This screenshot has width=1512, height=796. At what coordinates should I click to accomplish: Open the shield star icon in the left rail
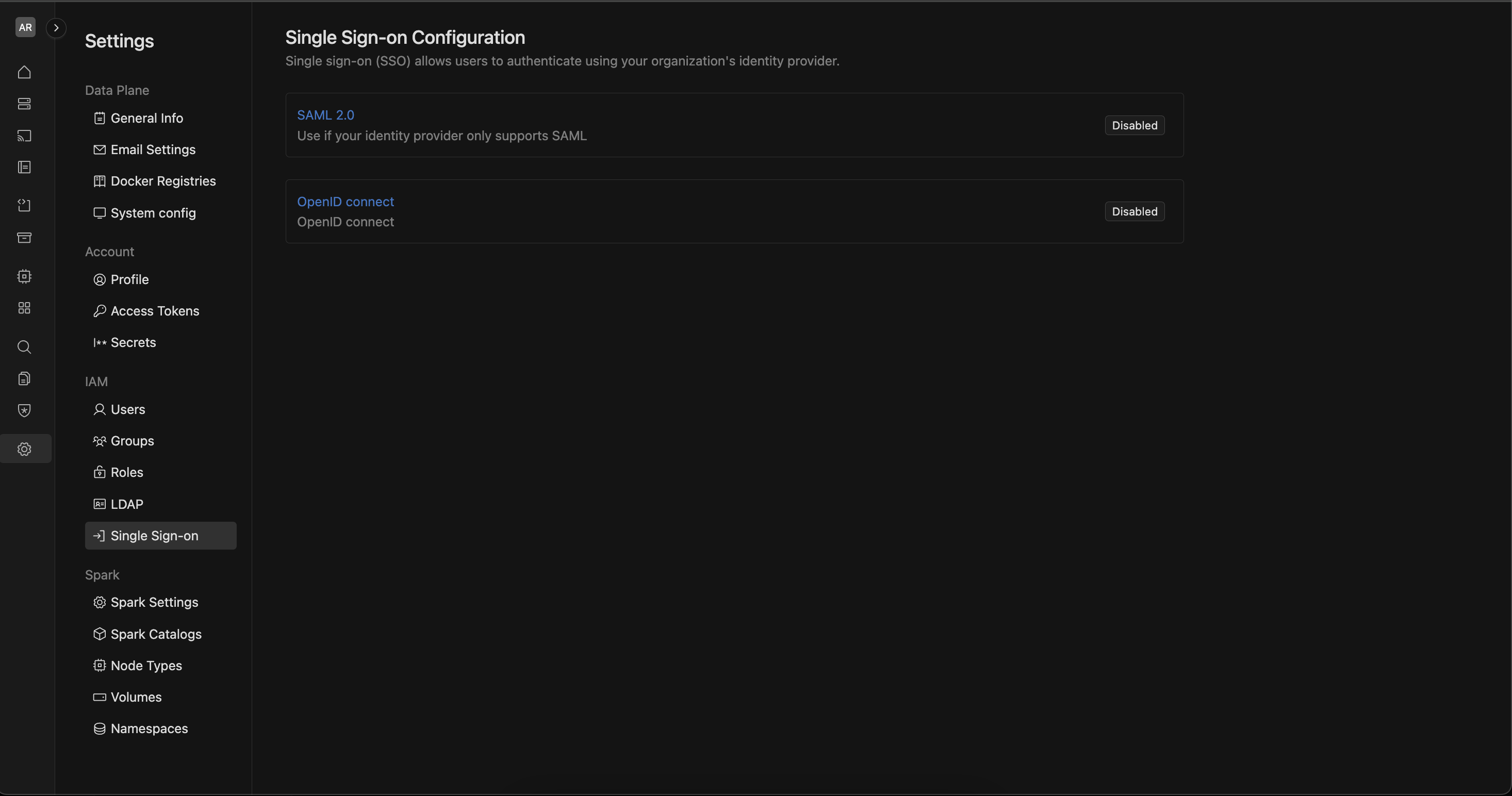24,410
